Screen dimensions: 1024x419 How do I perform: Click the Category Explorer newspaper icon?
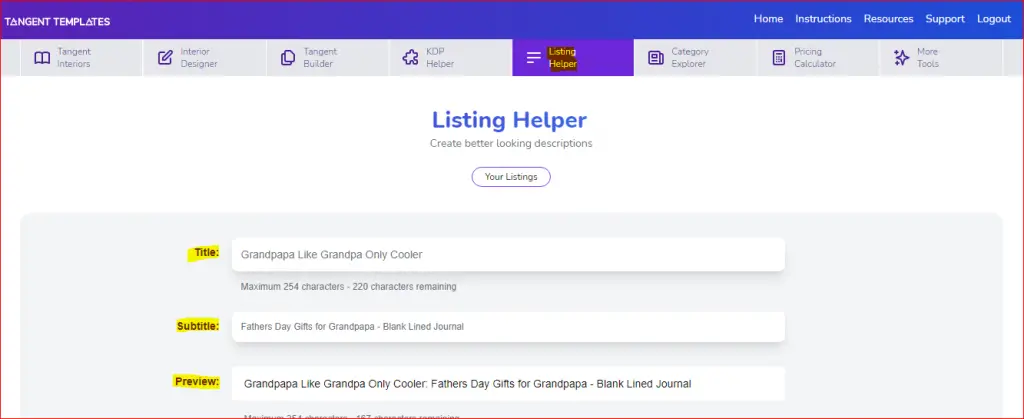pyautogui.click(x=656, y=57)
